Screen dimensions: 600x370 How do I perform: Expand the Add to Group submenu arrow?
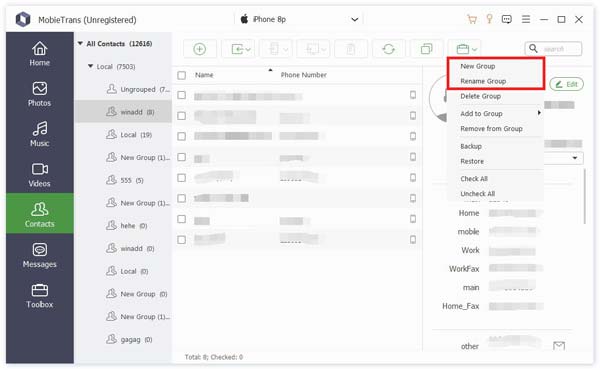coord(539,113)
